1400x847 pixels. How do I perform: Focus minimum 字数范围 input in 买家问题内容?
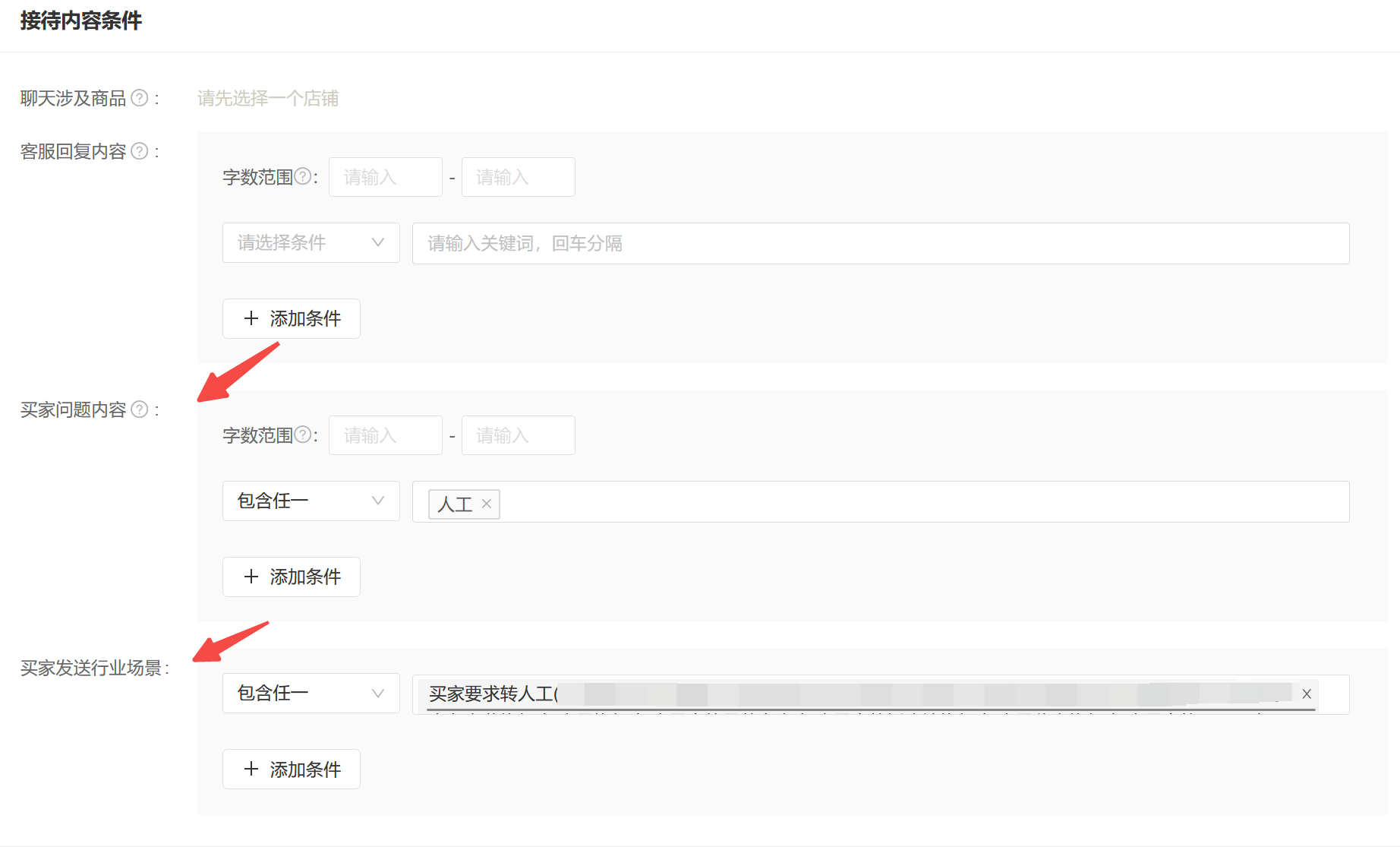386,435
